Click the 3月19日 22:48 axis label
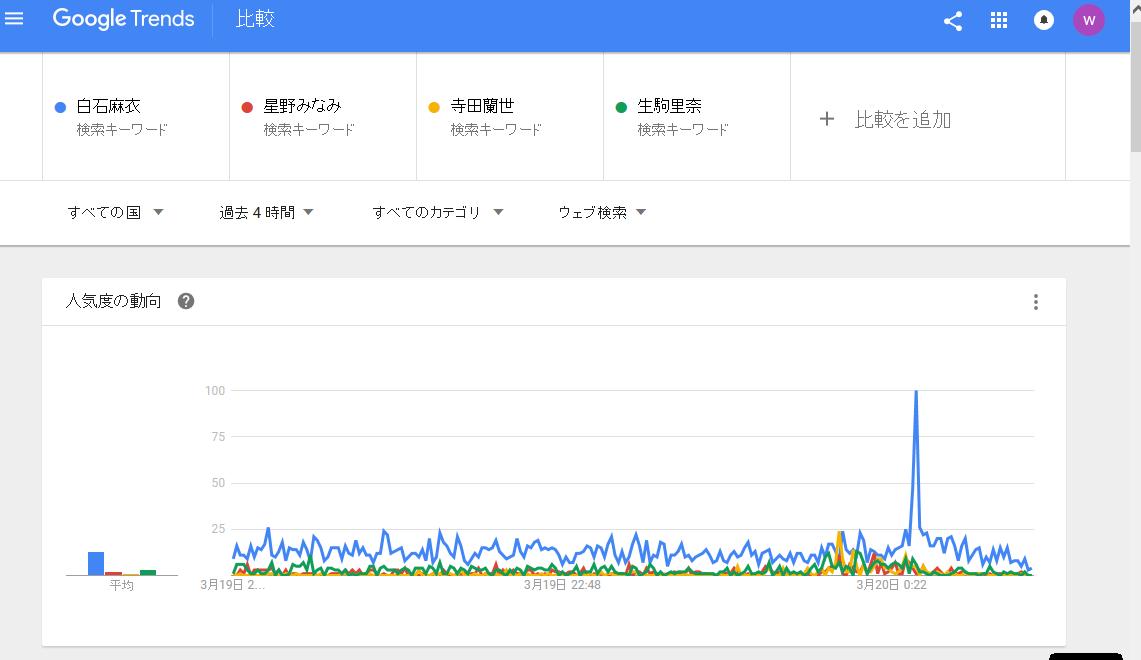Screen dimensions: 1141x660 click(x=562, y=585)
